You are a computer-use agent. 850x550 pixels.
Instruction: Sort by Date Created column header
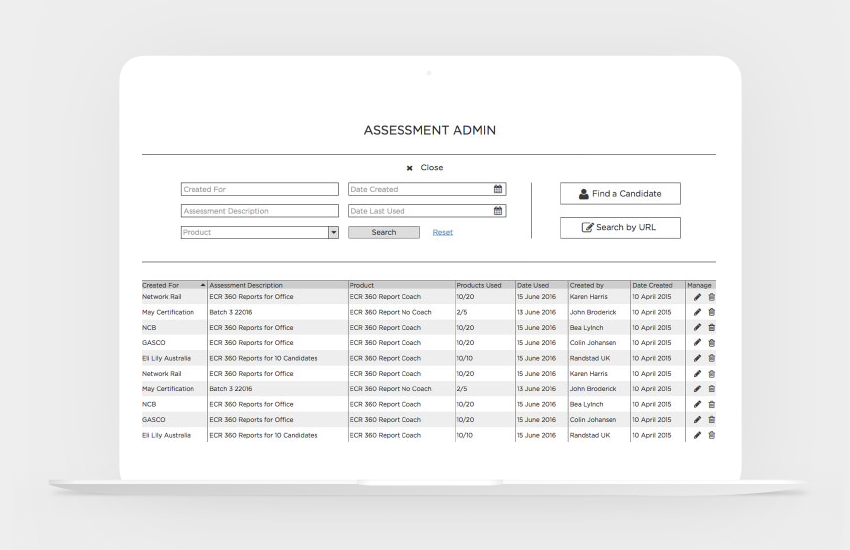652,285
